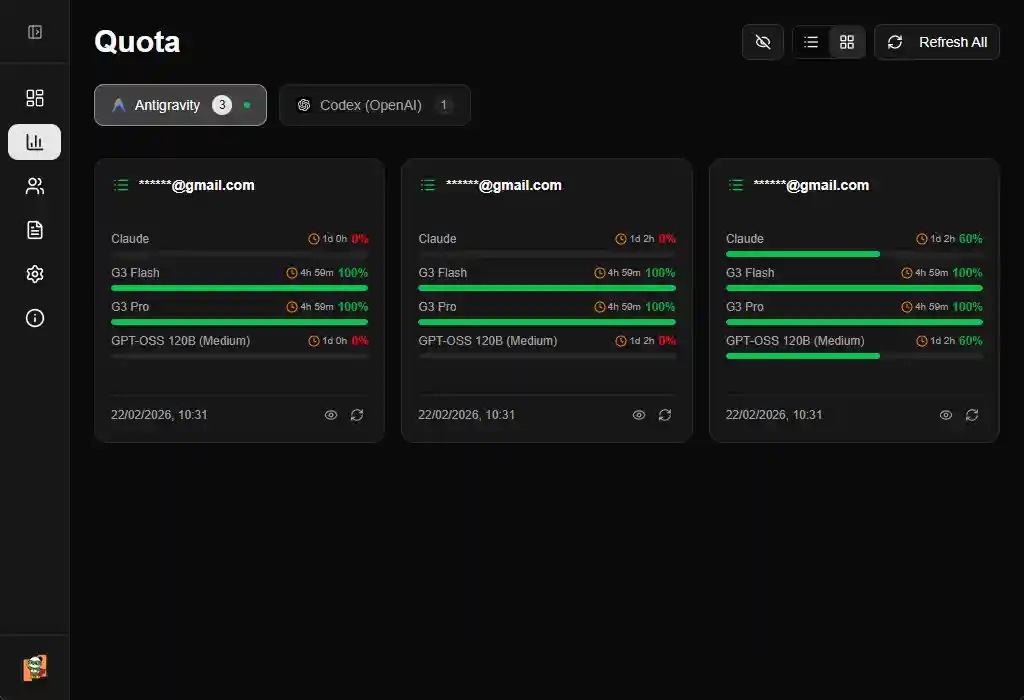
Task: Open the dashboard grid view from sidebar
Action: 34,98
